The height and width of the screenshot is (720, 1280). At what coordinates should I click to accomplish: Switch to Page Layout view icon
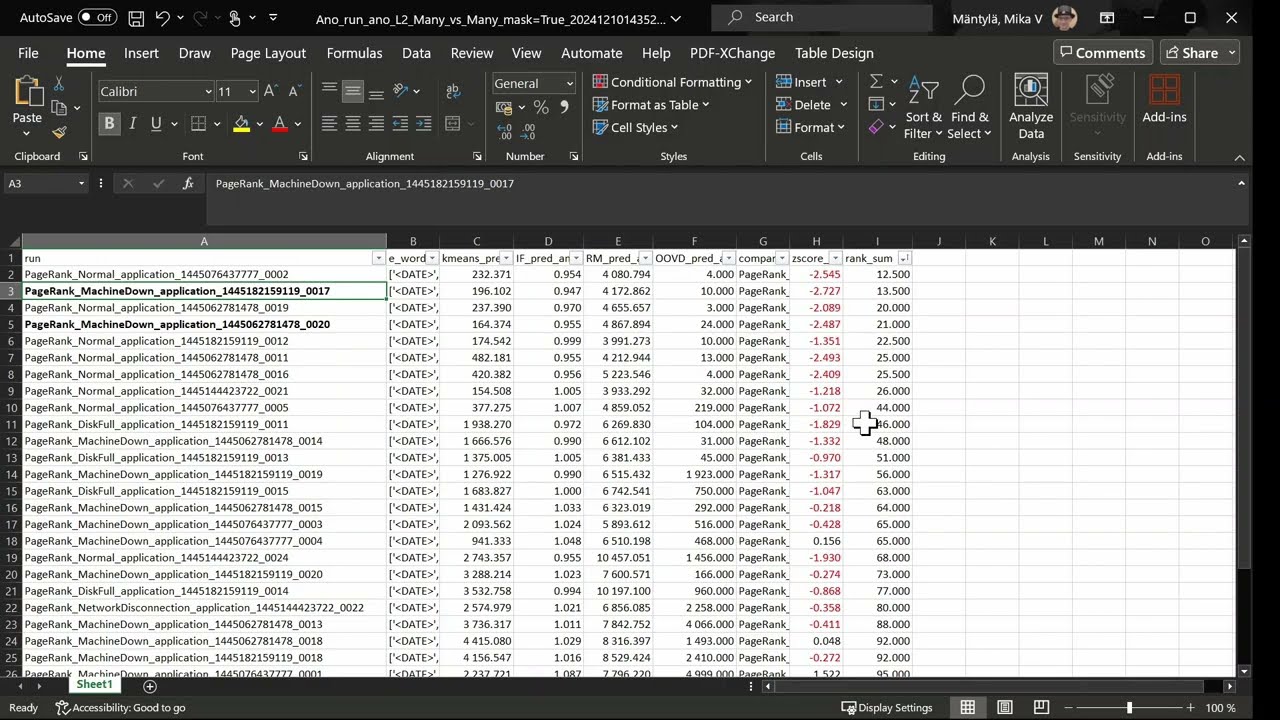click(1005, 707)
